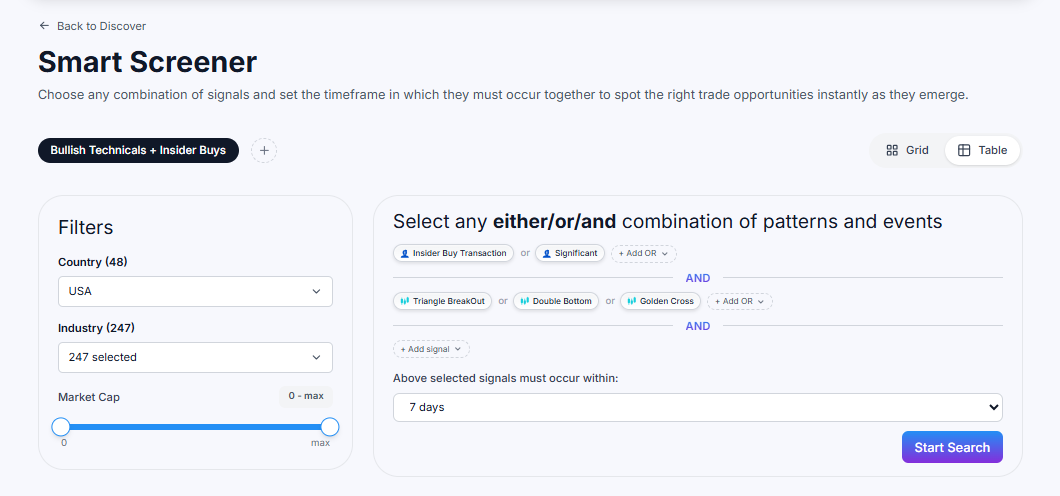This screenshot has height=496, width=1060.
Task: Add a new screener with plus icon
Action: [264, 151]
